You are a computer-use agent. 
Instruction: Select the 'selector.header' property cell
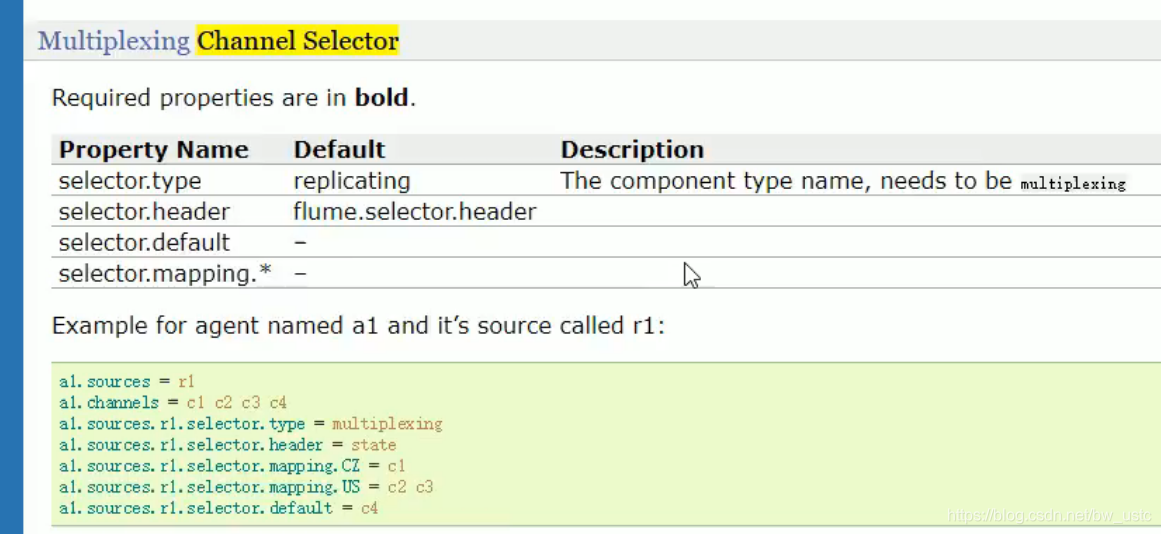click(x=144, y=212)
